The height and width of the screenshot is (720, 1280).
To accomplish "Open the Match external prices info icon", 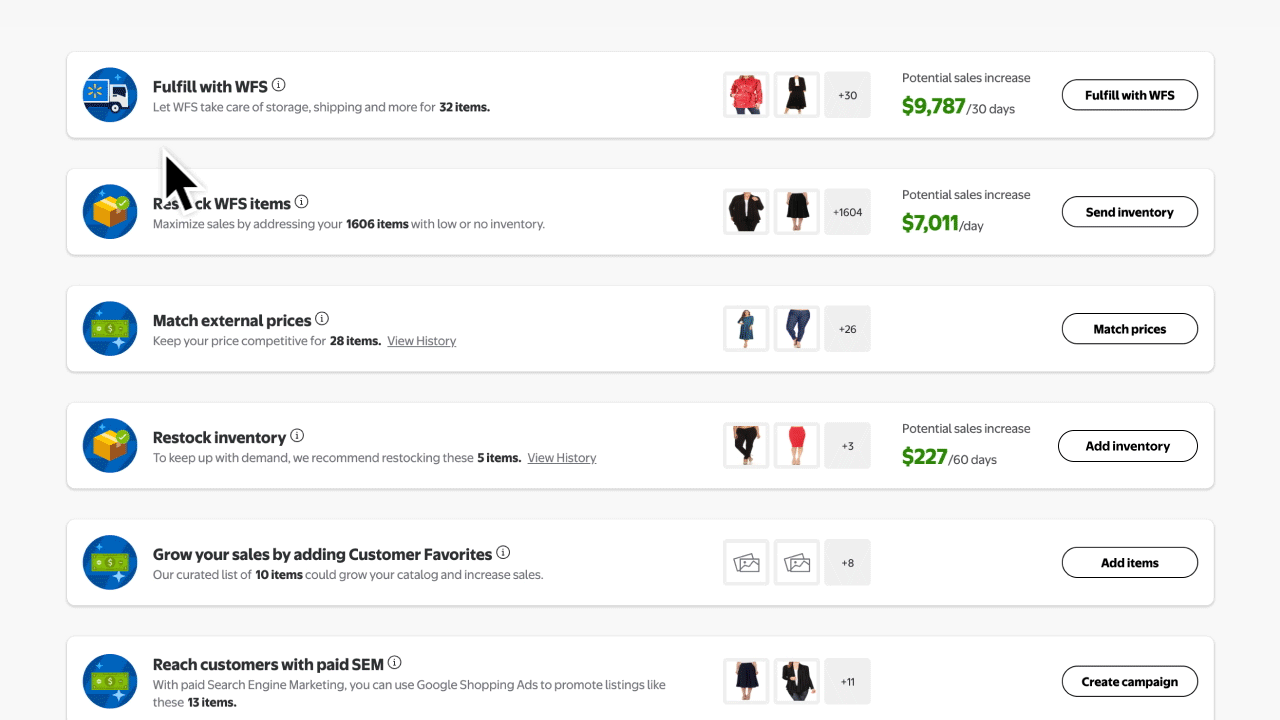I will [322, 318].
